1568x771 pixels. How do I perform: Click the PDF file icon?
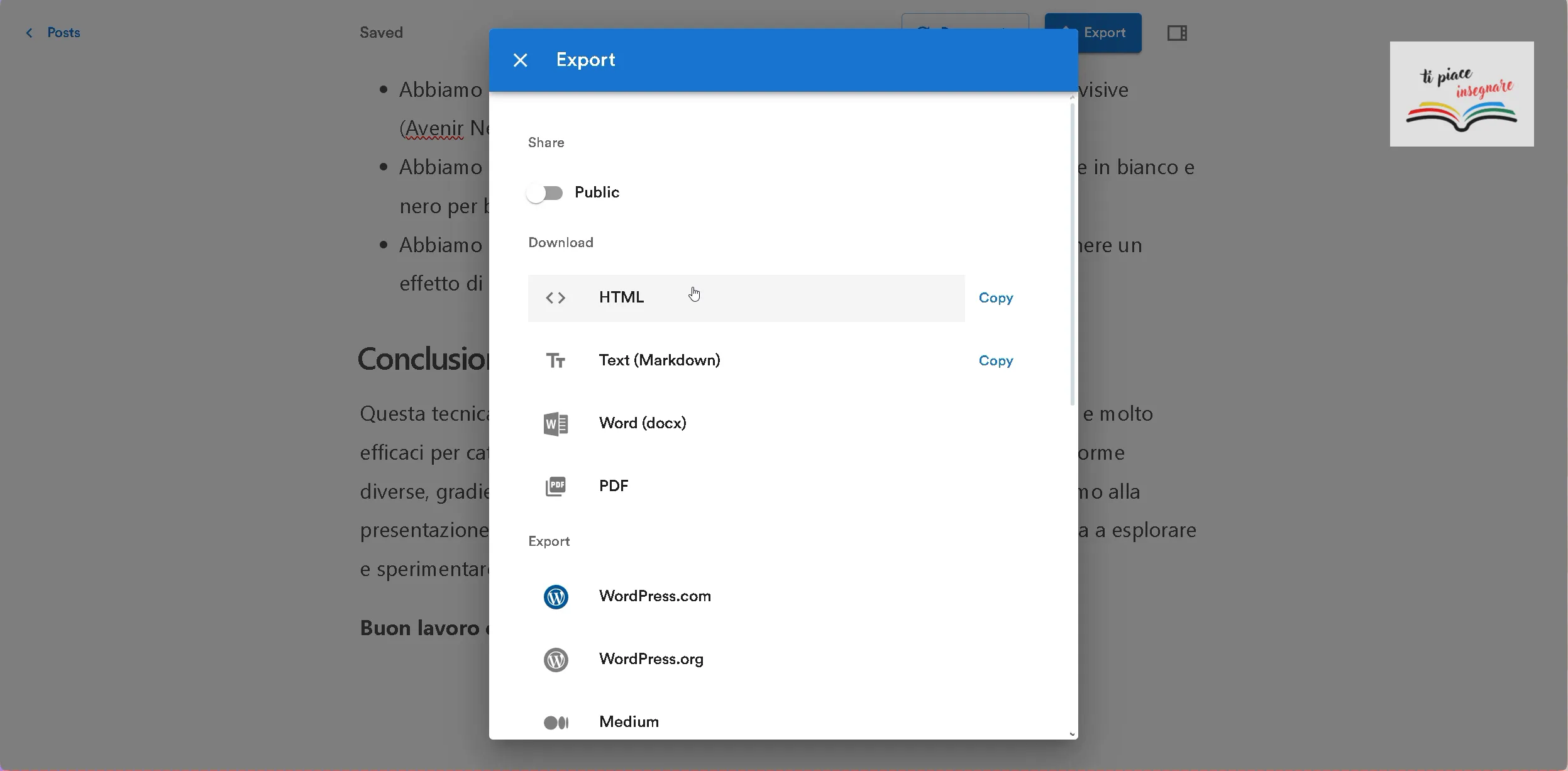tap(556, 486)
